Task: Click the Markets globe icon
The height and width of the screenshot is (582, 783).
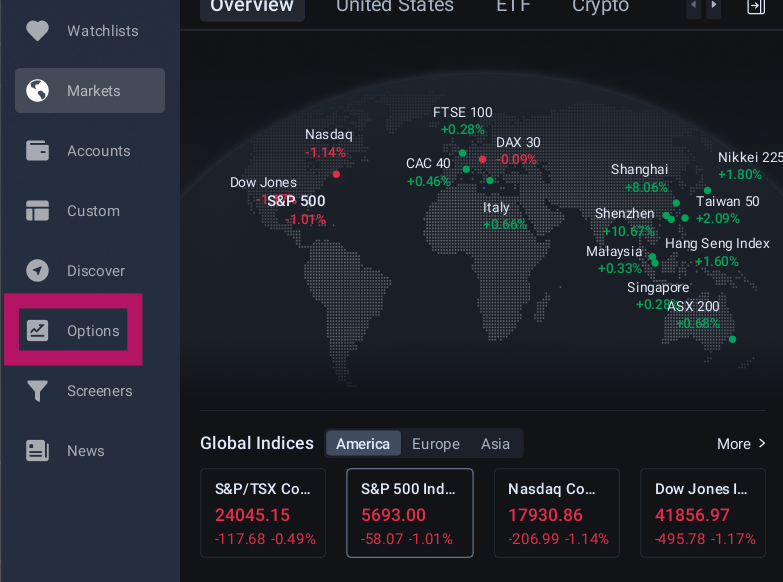Action: pyautogui.click(x=37, y=90)
